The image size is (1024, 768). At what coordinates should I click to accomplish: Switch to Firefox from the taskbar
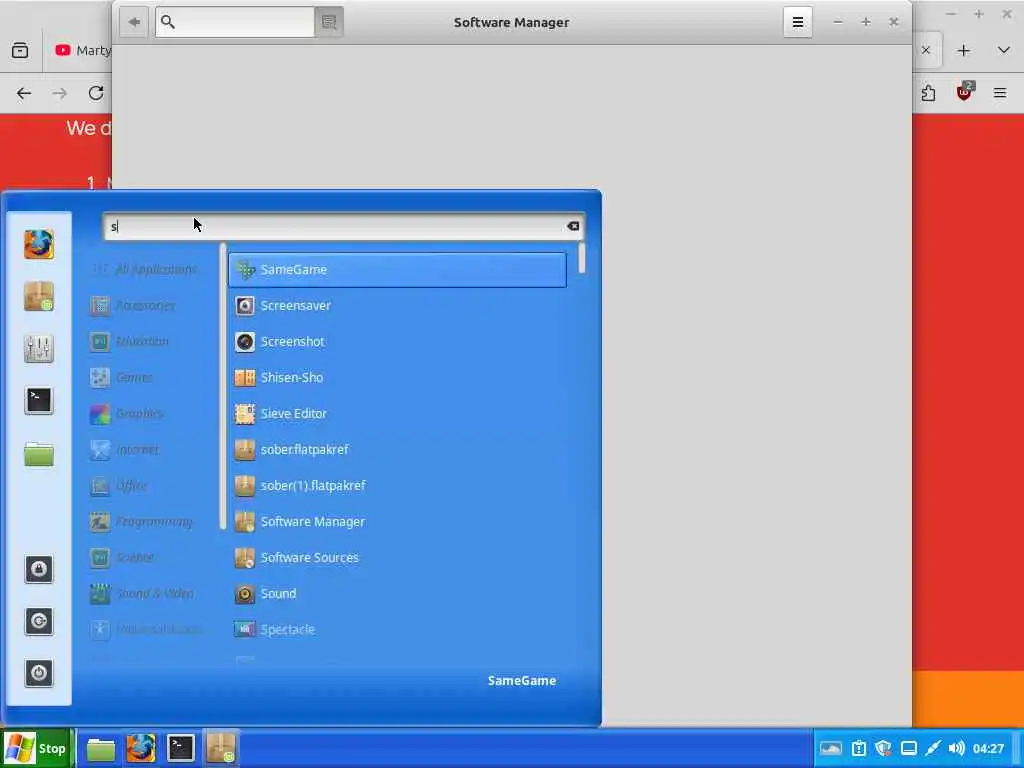[x=140, y=748]
